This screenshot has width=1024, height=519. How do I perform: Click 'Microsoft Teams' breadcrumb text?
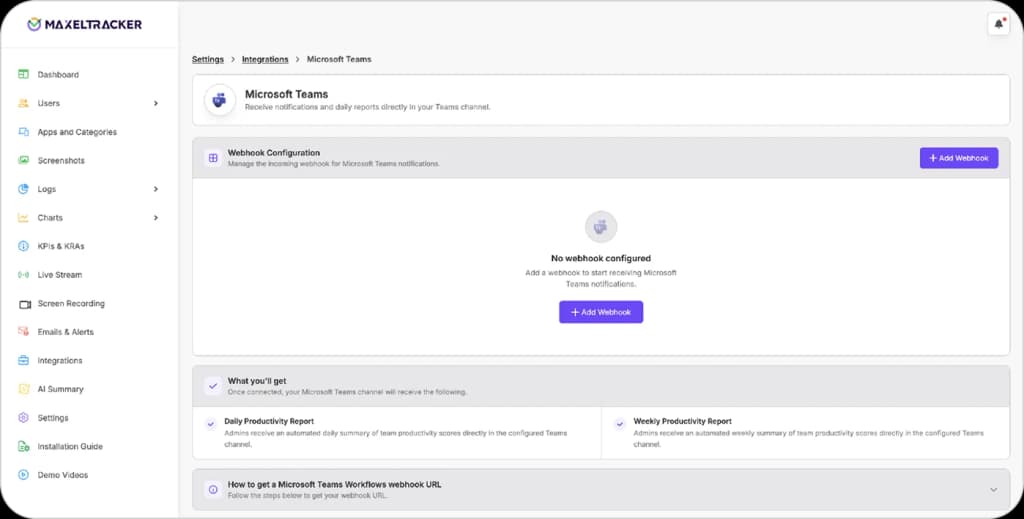pyautogui.click(x=339, y=59)
